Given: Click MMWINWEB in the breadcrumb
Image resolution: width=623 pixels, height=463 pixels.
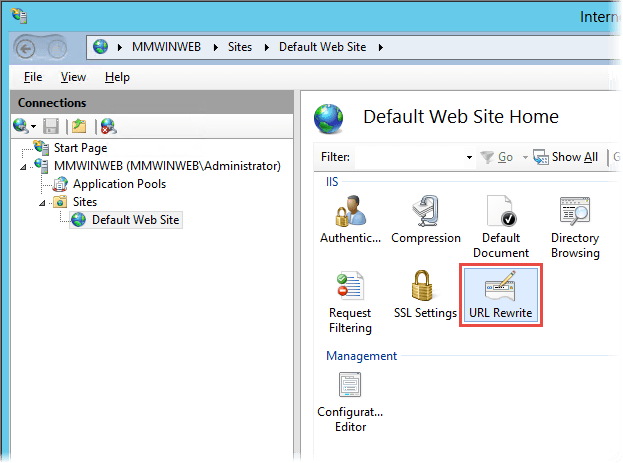Looking at the screenshot, I should (x=166, y=47).
